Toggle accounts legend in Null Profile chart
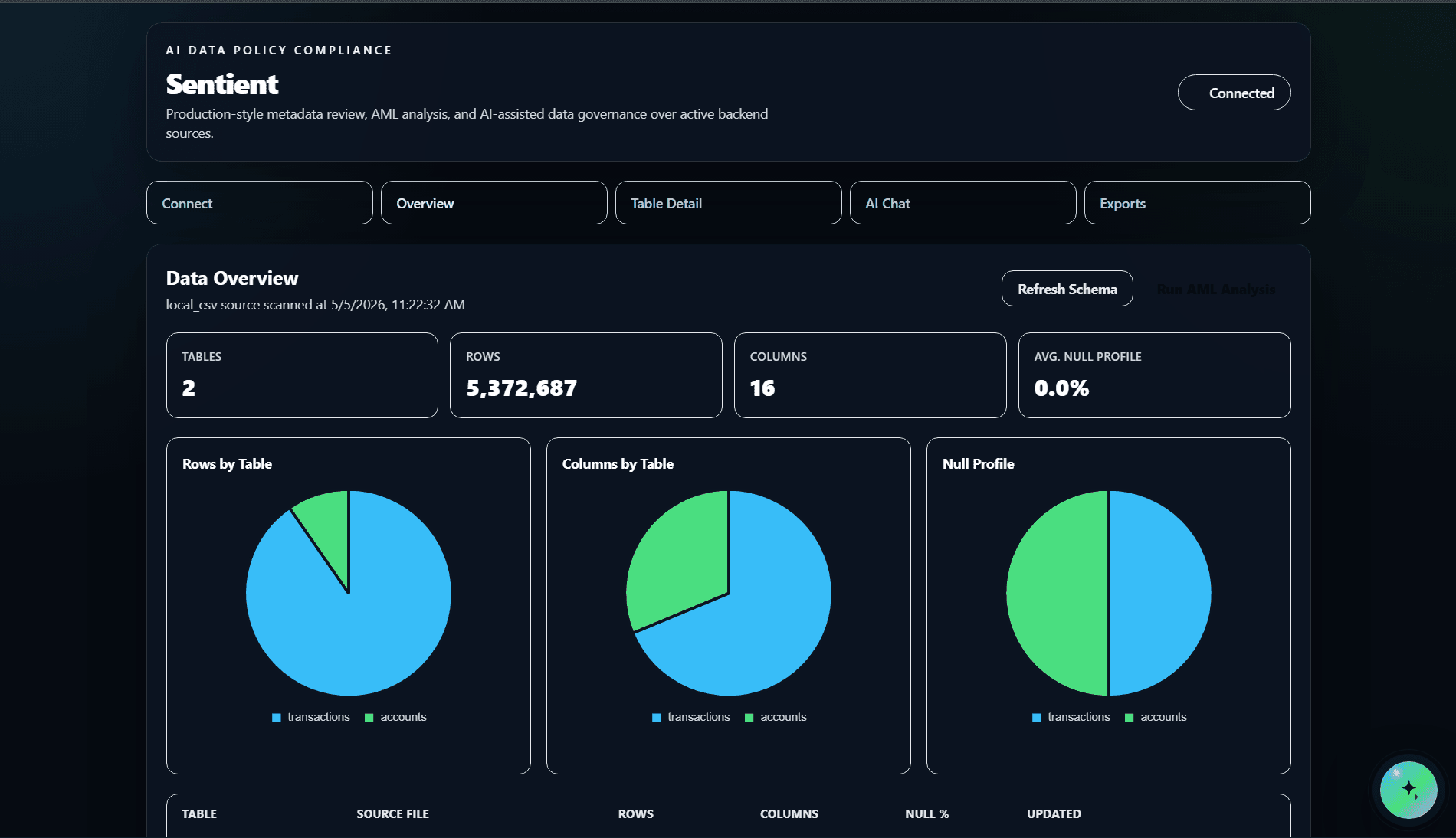This screenshot has width=1456, height=838. (1156, 717)
